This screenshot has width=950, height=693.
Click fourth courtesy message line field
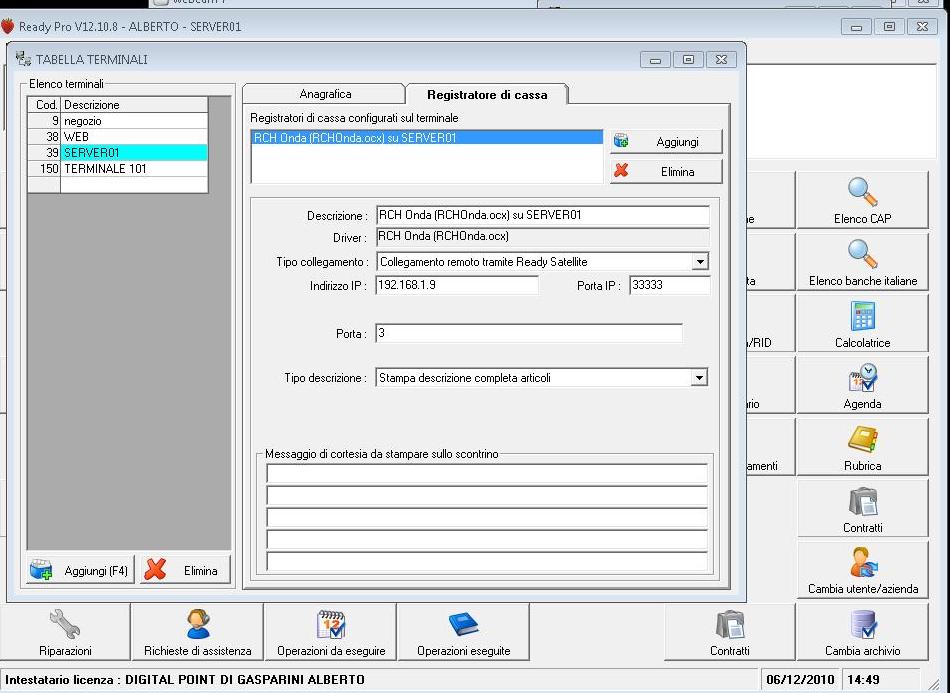(487, 539)
